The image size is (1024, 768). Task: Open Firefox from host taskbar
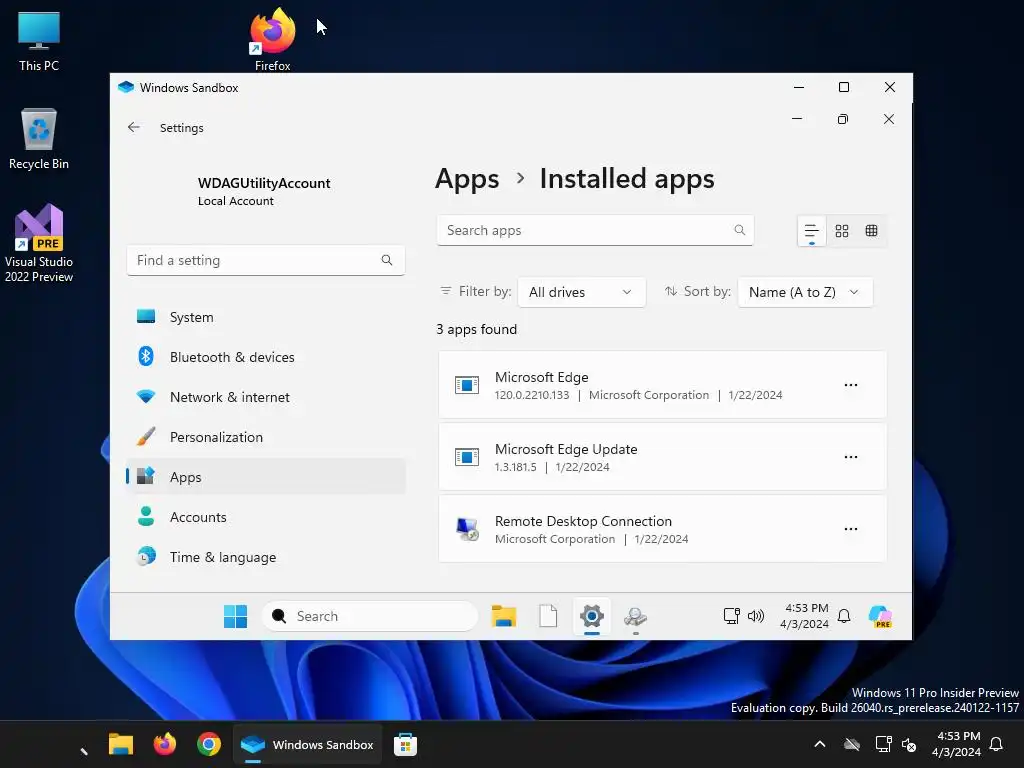click(165, 744)
